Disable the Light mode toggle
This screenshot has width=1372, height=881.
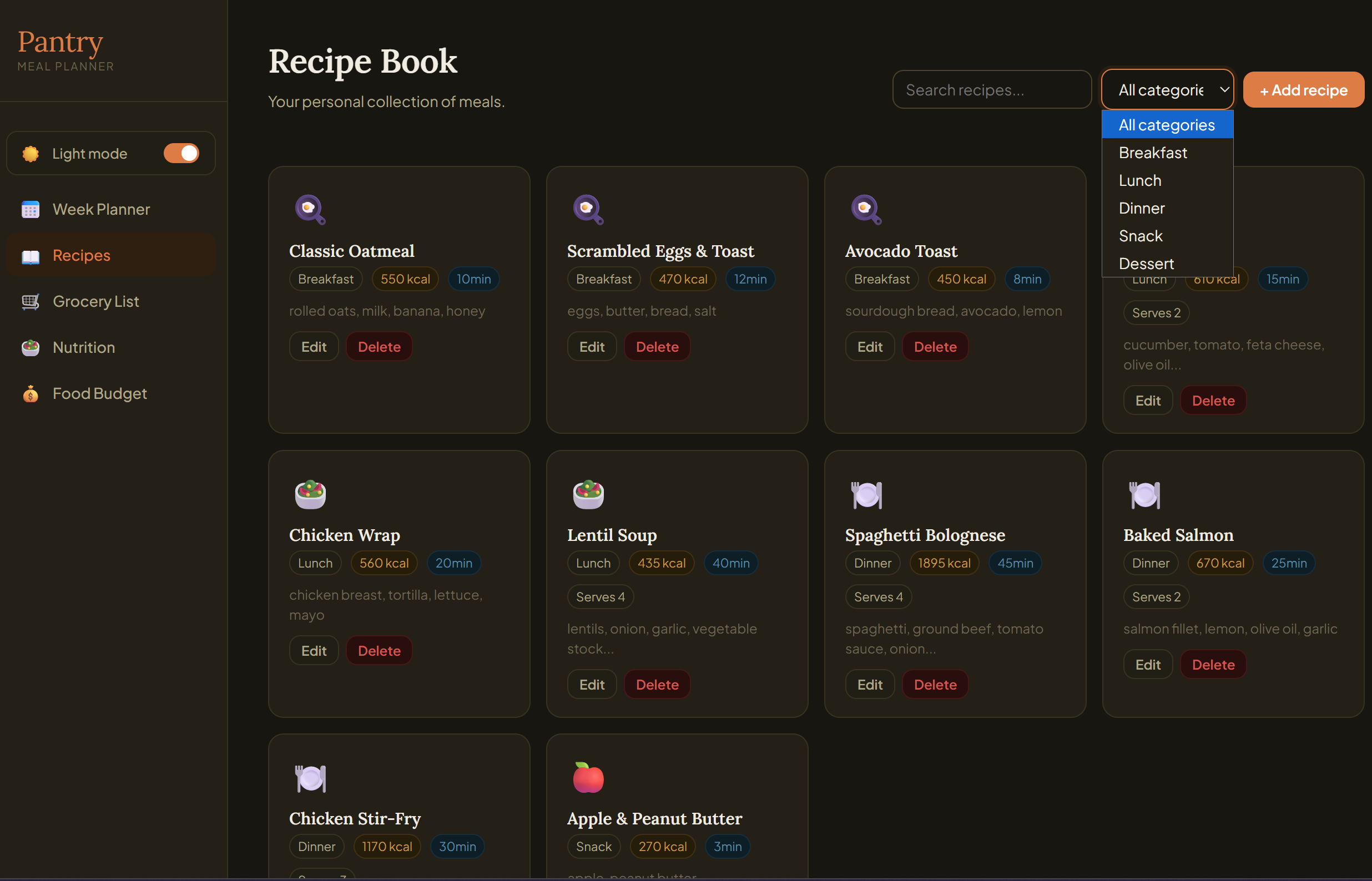181,153
